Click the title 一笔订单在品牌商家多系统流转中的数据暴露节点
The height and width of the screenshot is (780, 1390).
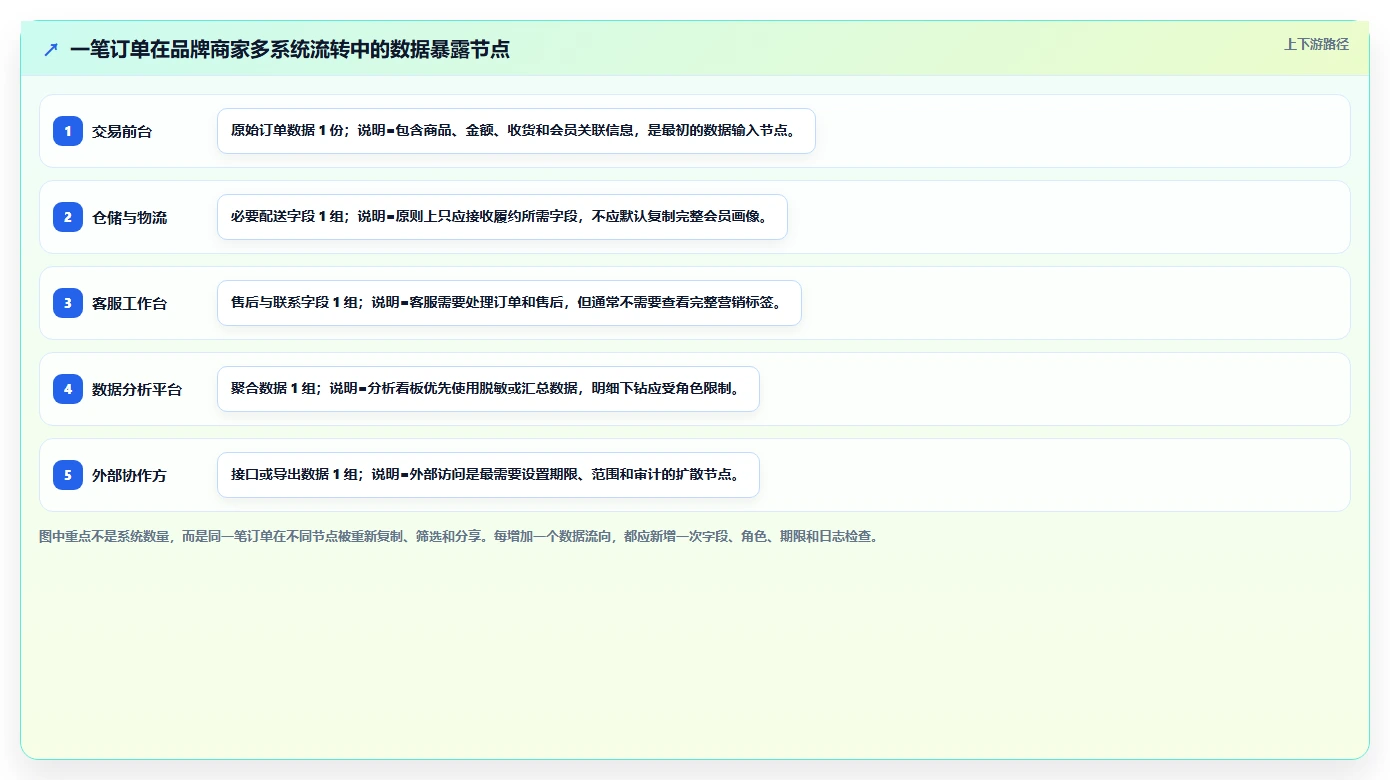click(290, 49)
